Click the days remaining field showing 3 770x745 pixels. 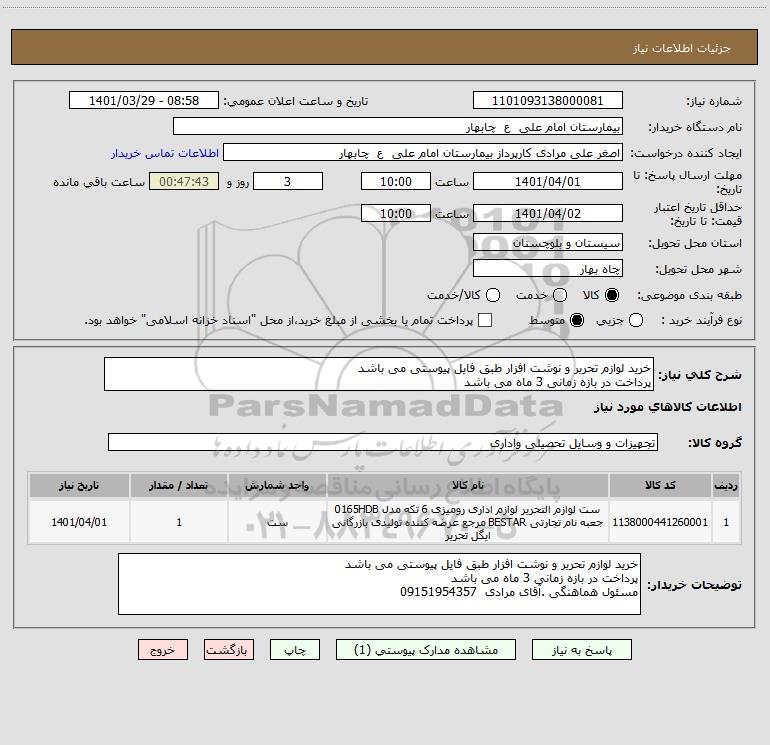point(288,181)
